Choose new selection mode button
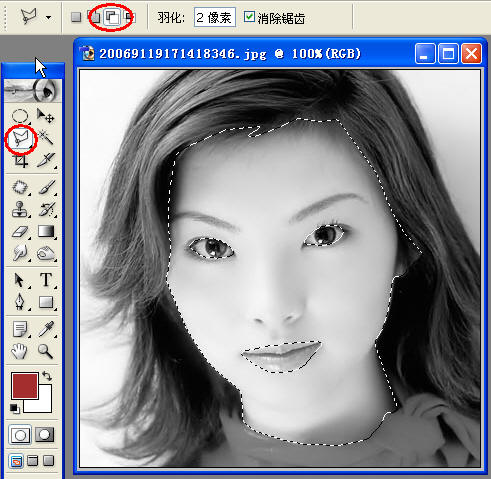The height and width of the screenshot is (479, 491). pyautogui.click(x=76, y=17)
